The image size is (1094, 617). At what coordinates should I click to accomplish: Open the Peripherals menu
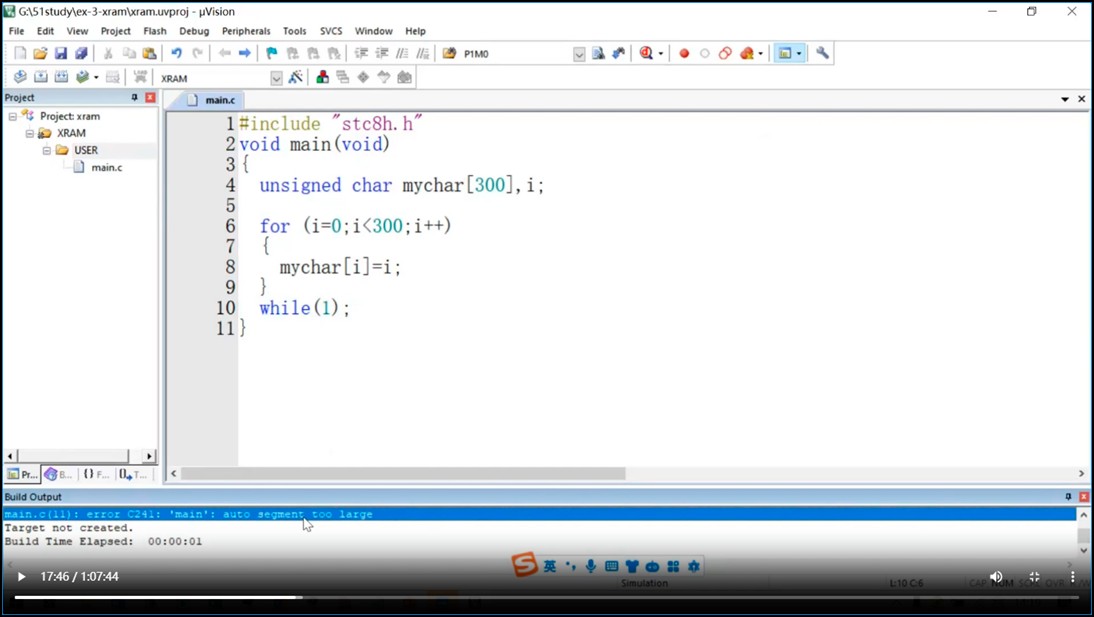point(246,31)
